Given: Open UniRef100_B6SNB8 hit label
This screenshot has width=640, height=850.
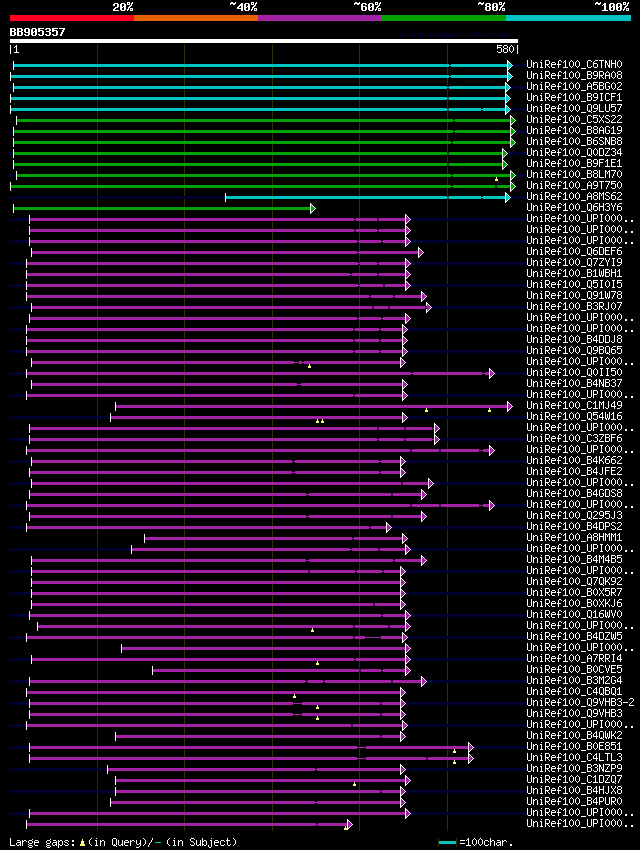Looking at the screenshot, I should coord(574,141).
